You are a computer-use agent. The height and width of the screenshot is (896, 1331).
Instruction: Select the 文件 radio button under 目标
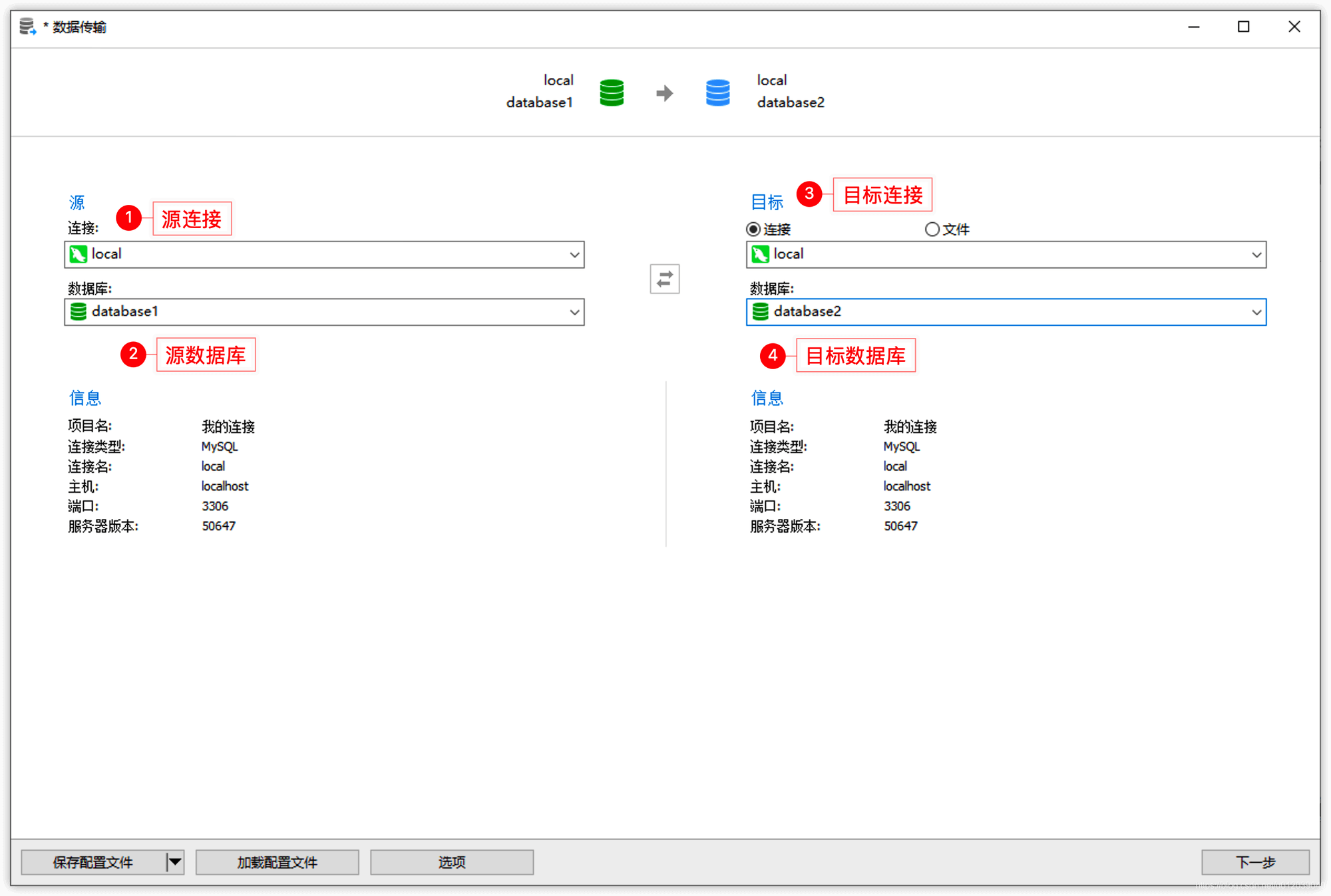932,229
